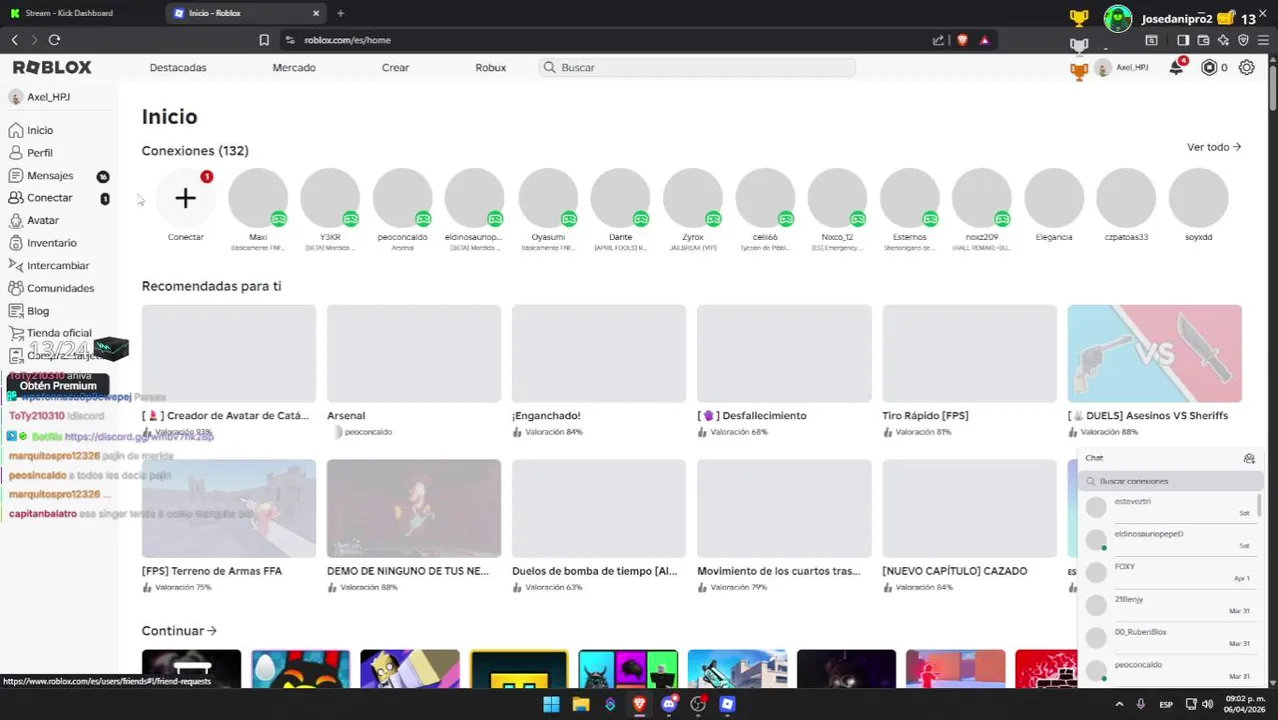Image resolution: width=1278 pixels, height=720 pixels.
Task: Select friend Dante in Conexiones
Action: pos(620,207)
